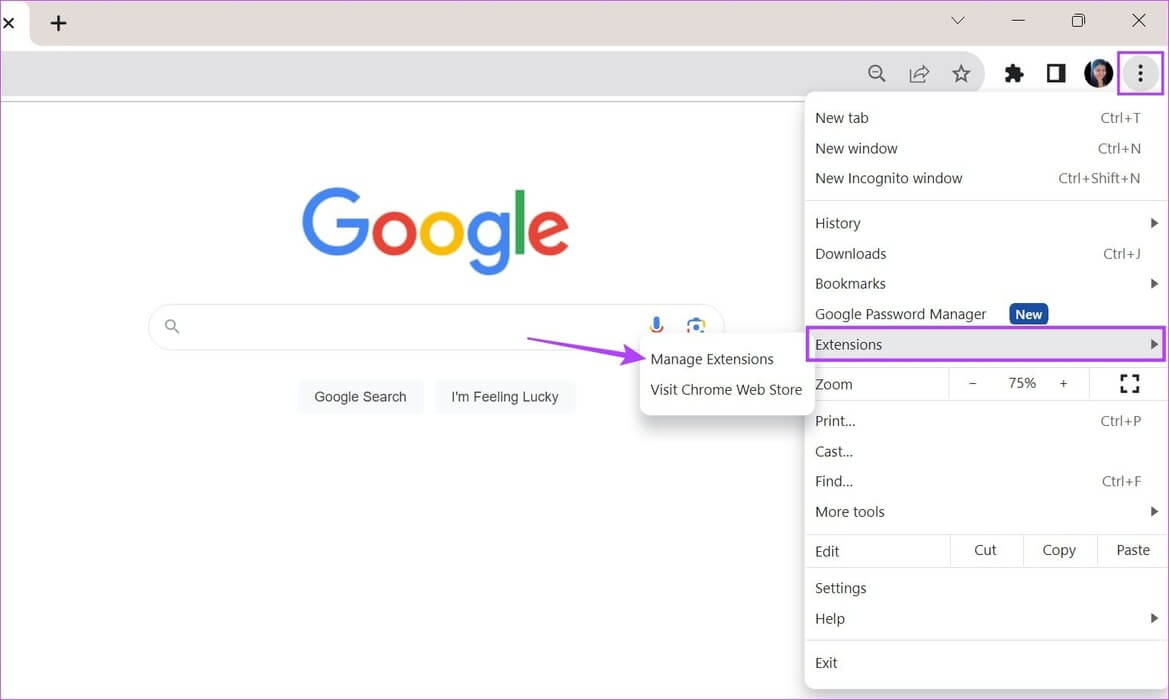This screenshot has height=700, width=1169.
Task: Click the profile avatar picture
Action: click(x=1098, y=73)
